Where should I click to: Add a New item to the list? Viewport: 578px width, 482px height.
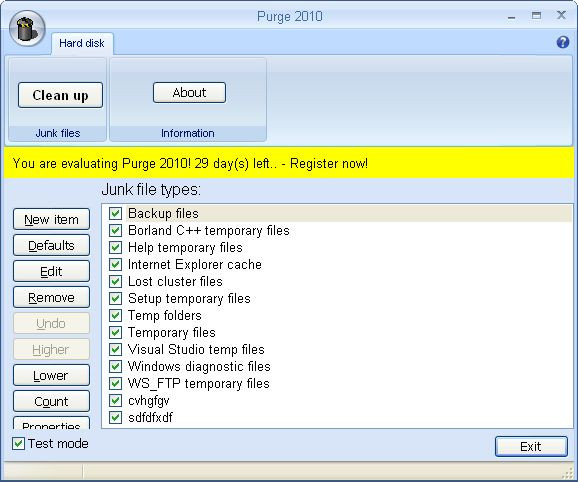coord(51,219)
